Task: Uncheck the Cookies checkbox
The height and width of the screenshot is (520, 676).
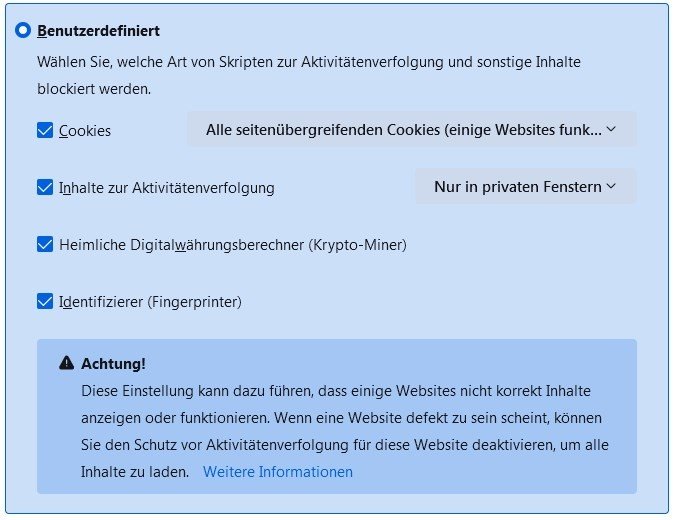Action: 45,130
